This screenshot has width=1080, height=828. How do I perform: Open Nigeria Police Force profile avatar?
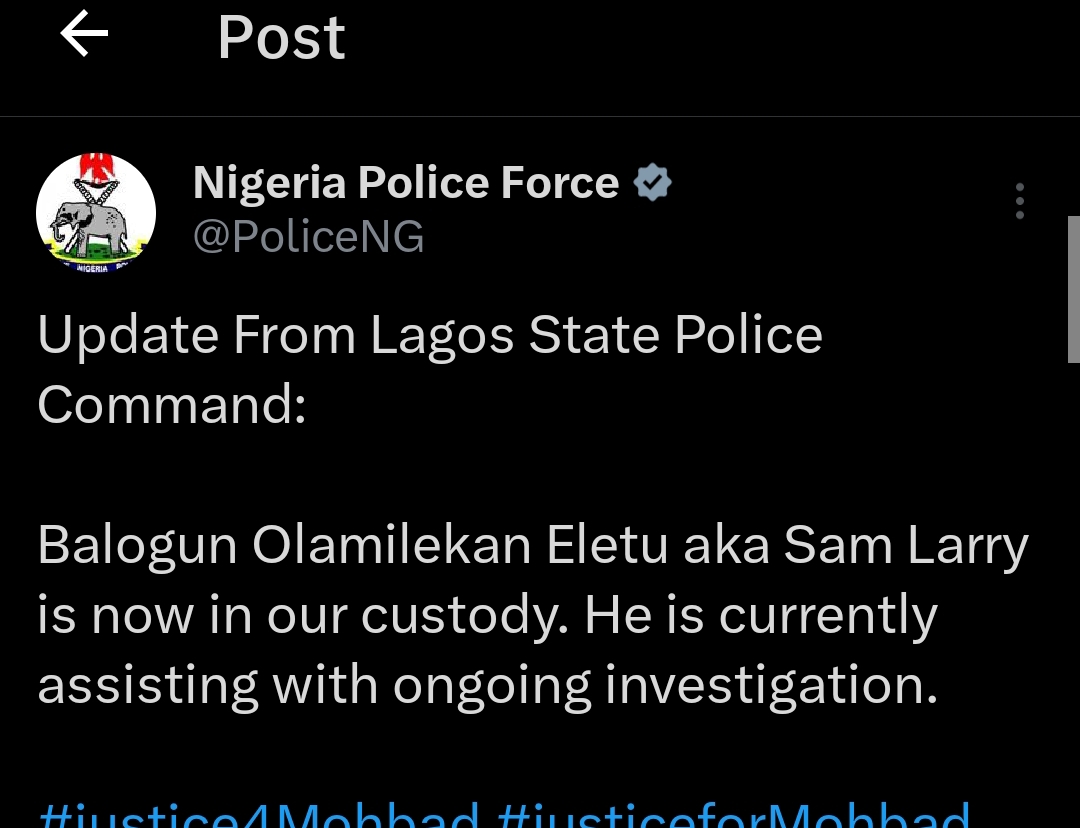(96, 213)
